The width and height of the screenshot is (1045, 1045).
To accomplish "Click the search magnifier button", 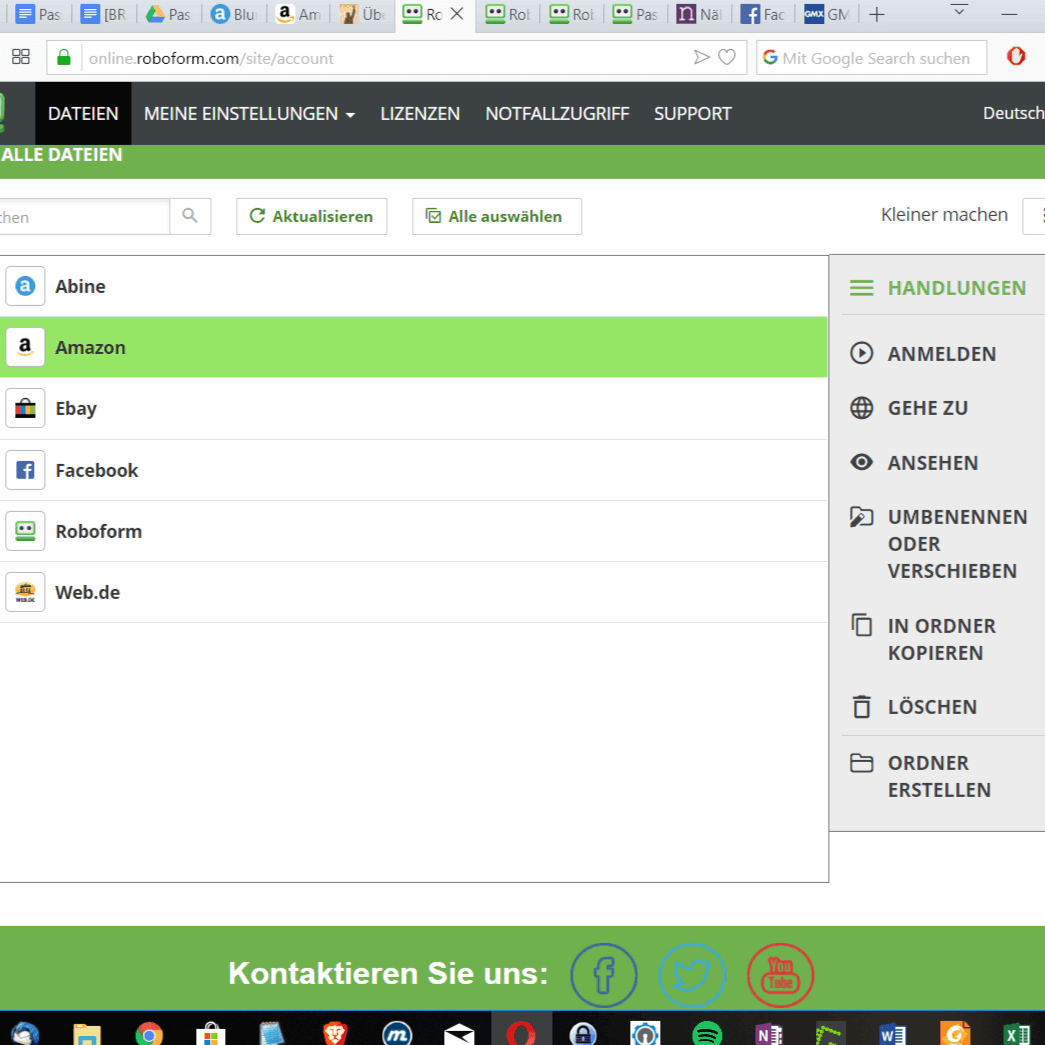I will click(x=190, y=217).
